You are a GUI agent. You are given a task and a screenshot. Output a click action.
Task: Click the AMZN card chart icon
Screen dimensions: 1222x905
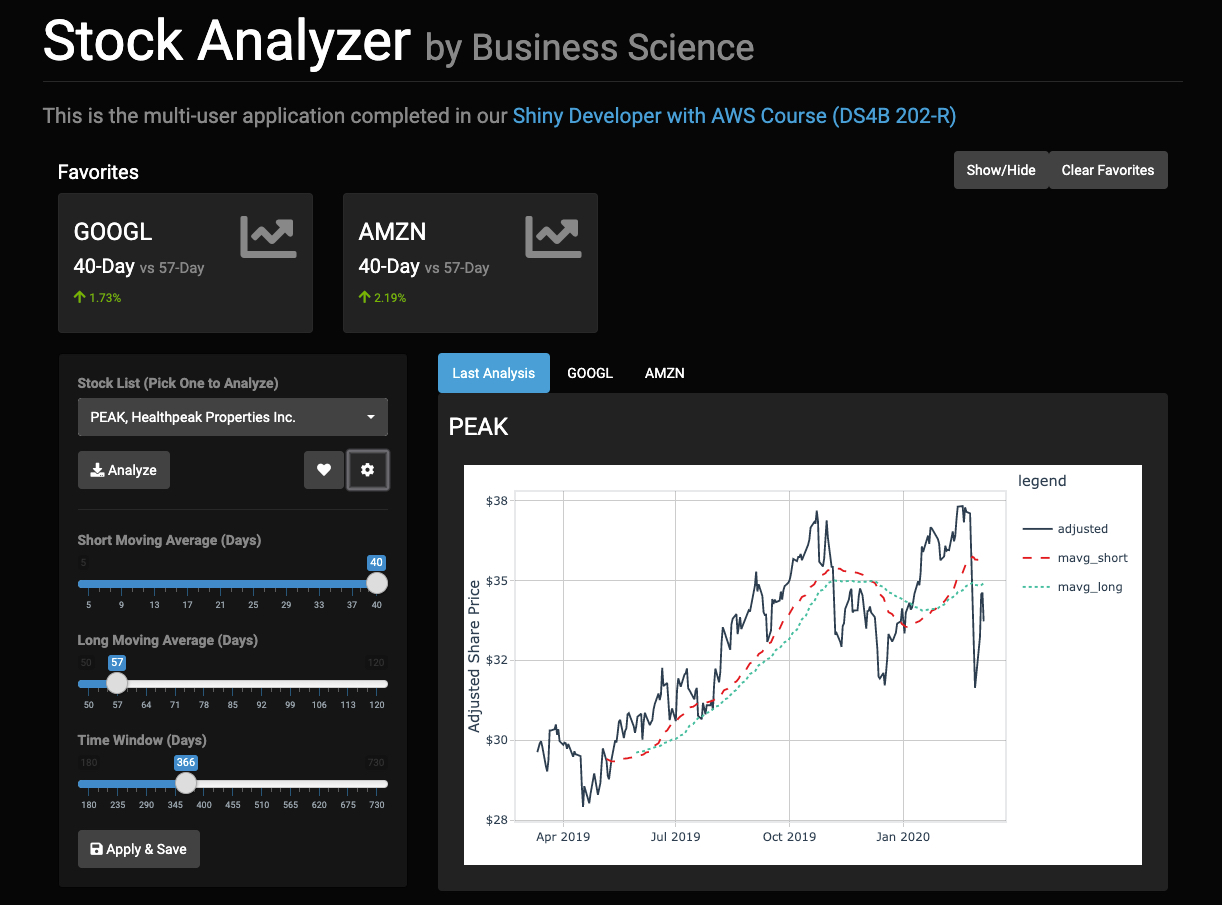[x=553, y=236]
